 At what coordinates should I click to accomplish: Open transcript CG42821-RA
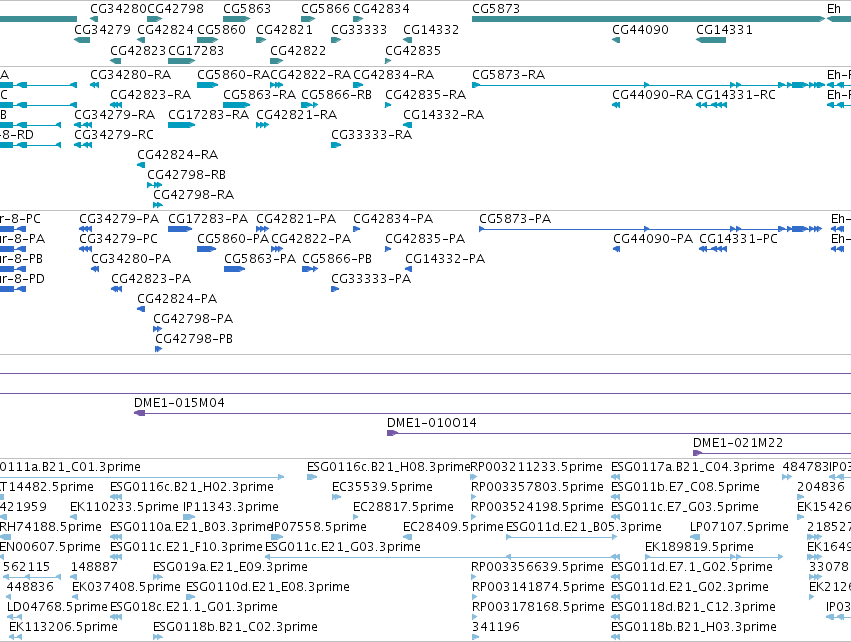tap(296, 115)
